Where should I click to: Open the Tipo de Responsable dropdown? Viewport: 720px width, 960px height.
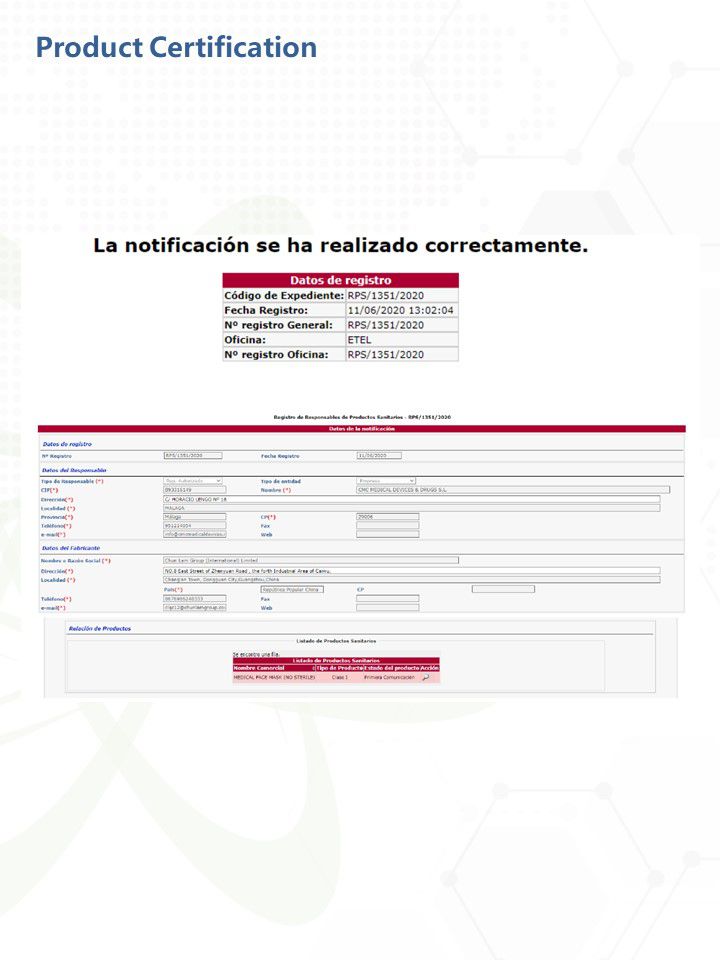point(193,481)
